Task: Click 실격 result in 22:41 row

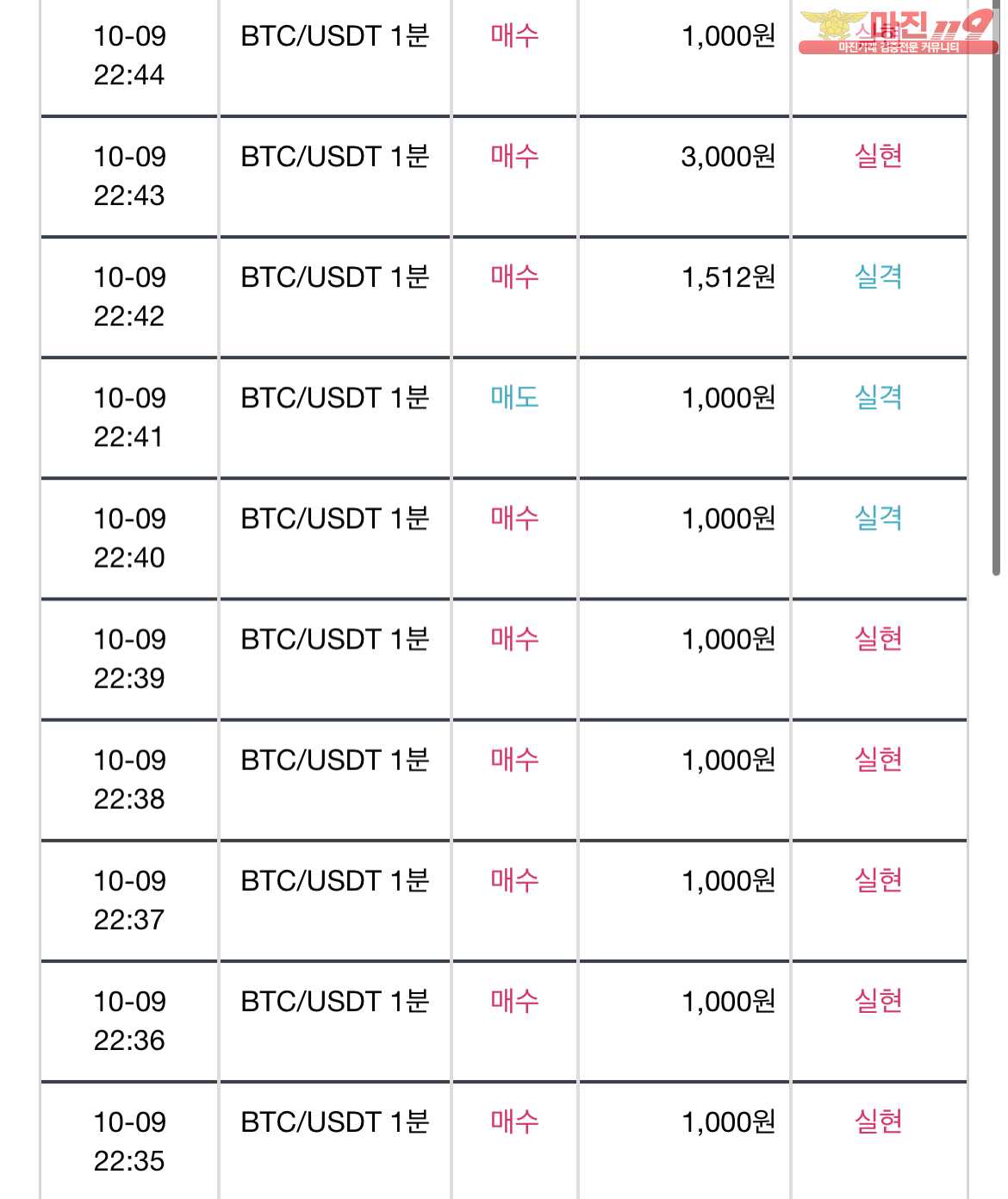Action: (x=878, y=397)
